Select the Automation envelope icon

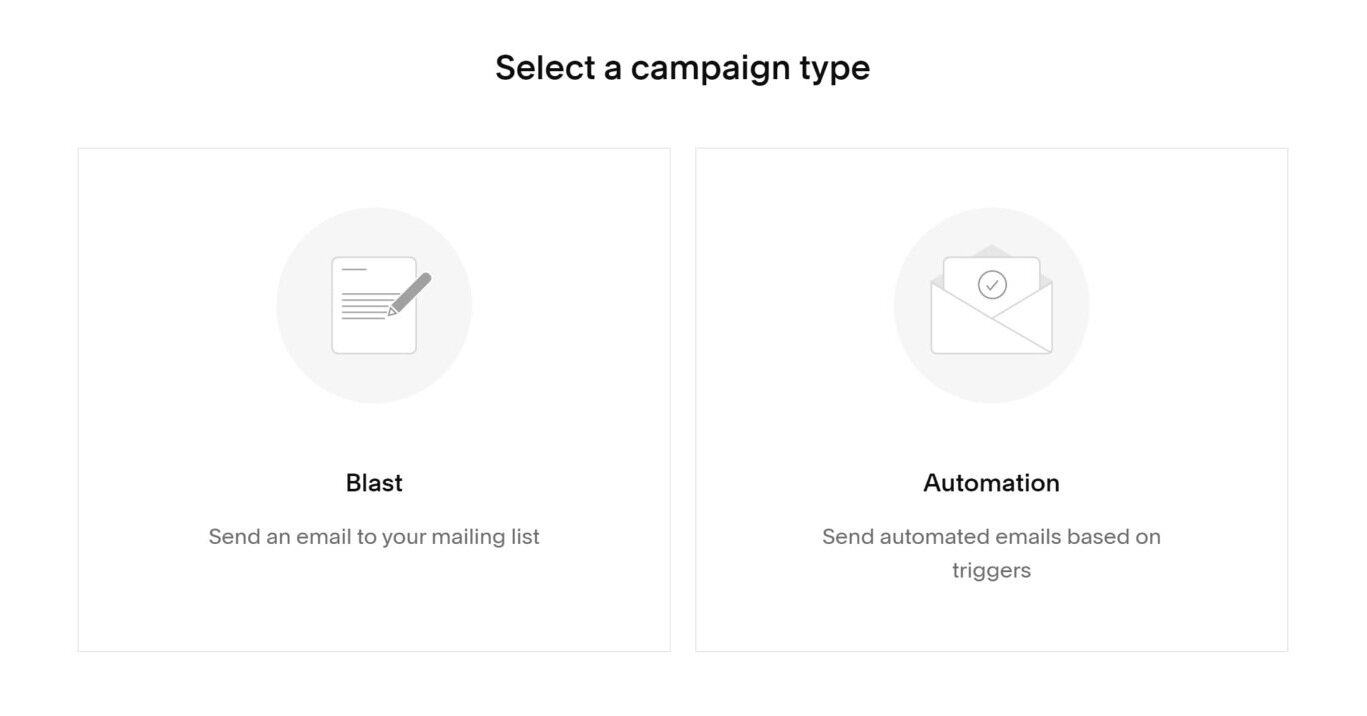click(x=991, y=301)
